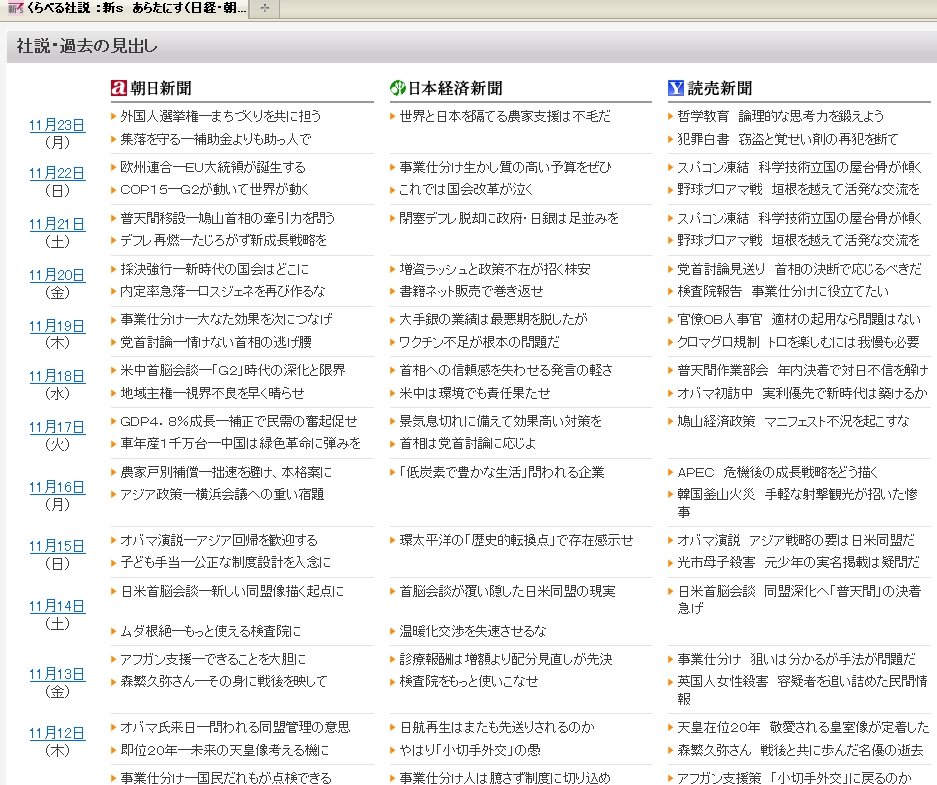This screenshot has width=937, height=785.
Task: Click headline 米中首脳談―「G2」時代の深化と限界
Action: click(x=232, y=370)
